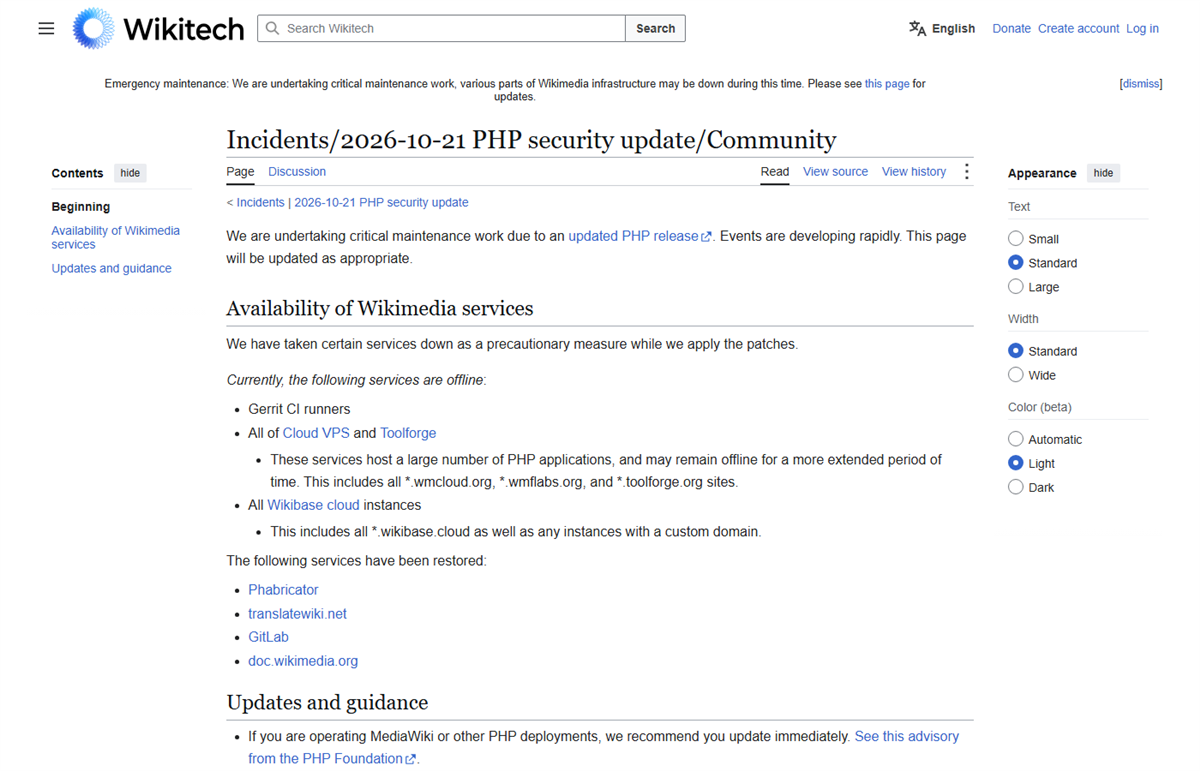This screenshot has height=771, width=1200.
Task: Open the English language dropdown
Action: pyautogui.click(x=942, y=28)
